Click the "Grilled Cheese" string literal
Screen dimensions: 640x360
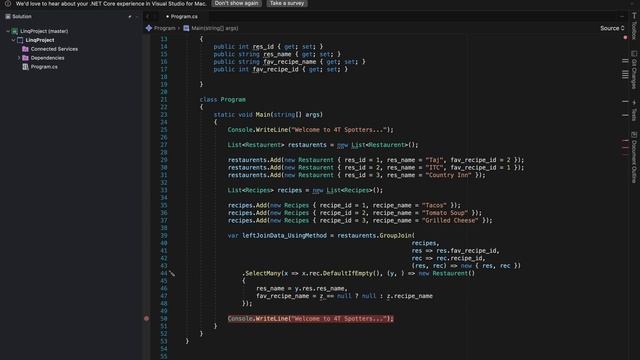tap(450, 220)
